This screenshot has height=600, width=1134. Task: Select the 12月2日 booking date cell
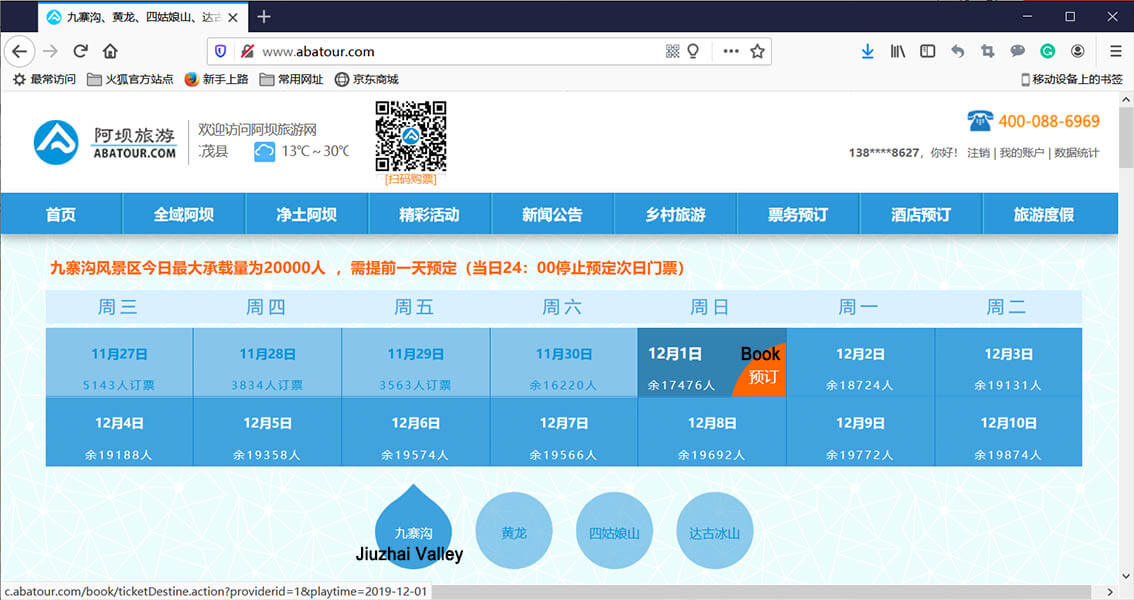tap(860, 363)
